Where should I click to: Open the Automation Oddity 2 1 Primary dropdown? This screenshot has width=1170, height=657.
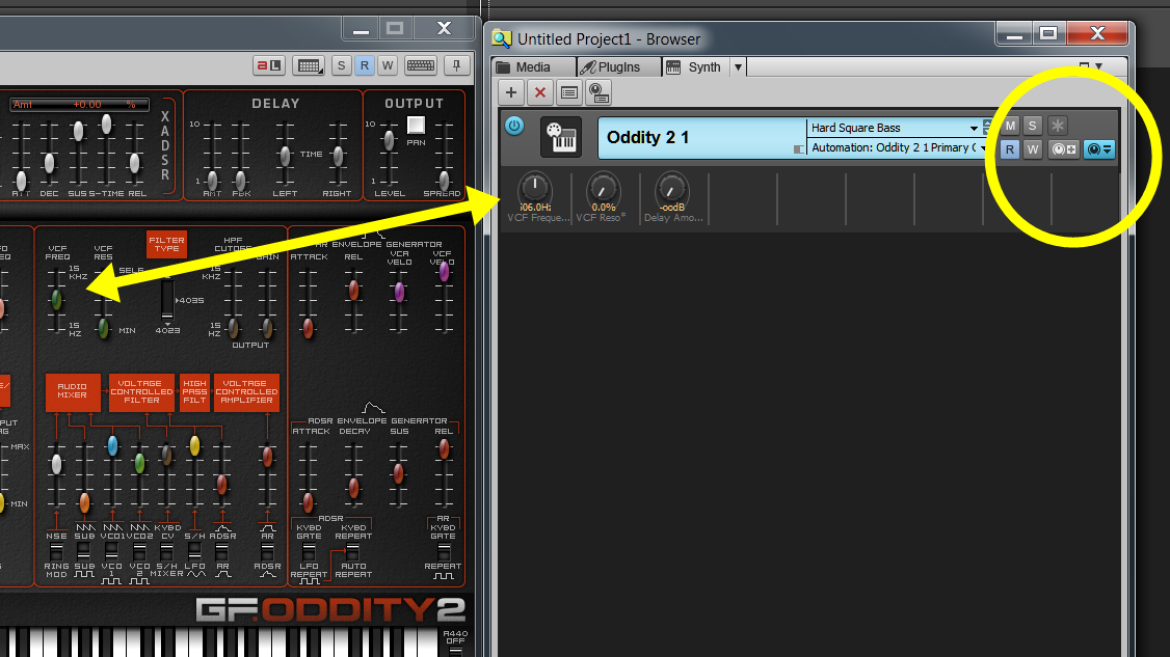click(x=983, y=148)
